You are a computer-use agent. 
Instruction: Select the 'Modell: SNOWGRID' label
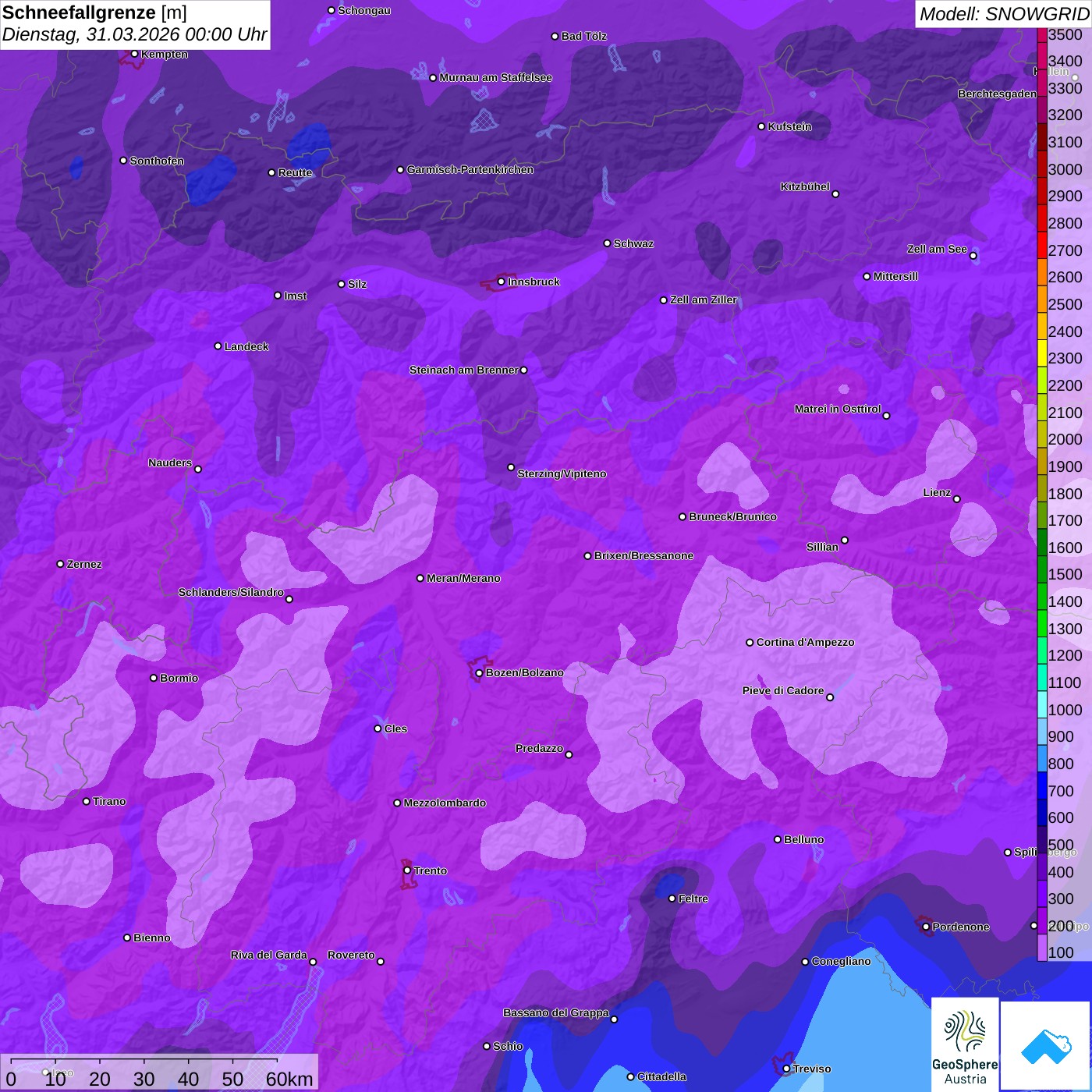pyautogui.click(x=1005, y=13)
